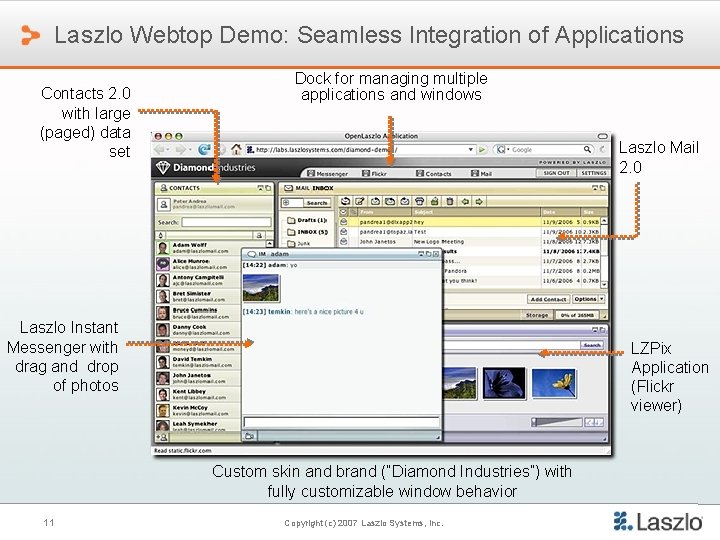Click the compose new message icon
The image size is (720, 540).
click(x=360, y=201)
